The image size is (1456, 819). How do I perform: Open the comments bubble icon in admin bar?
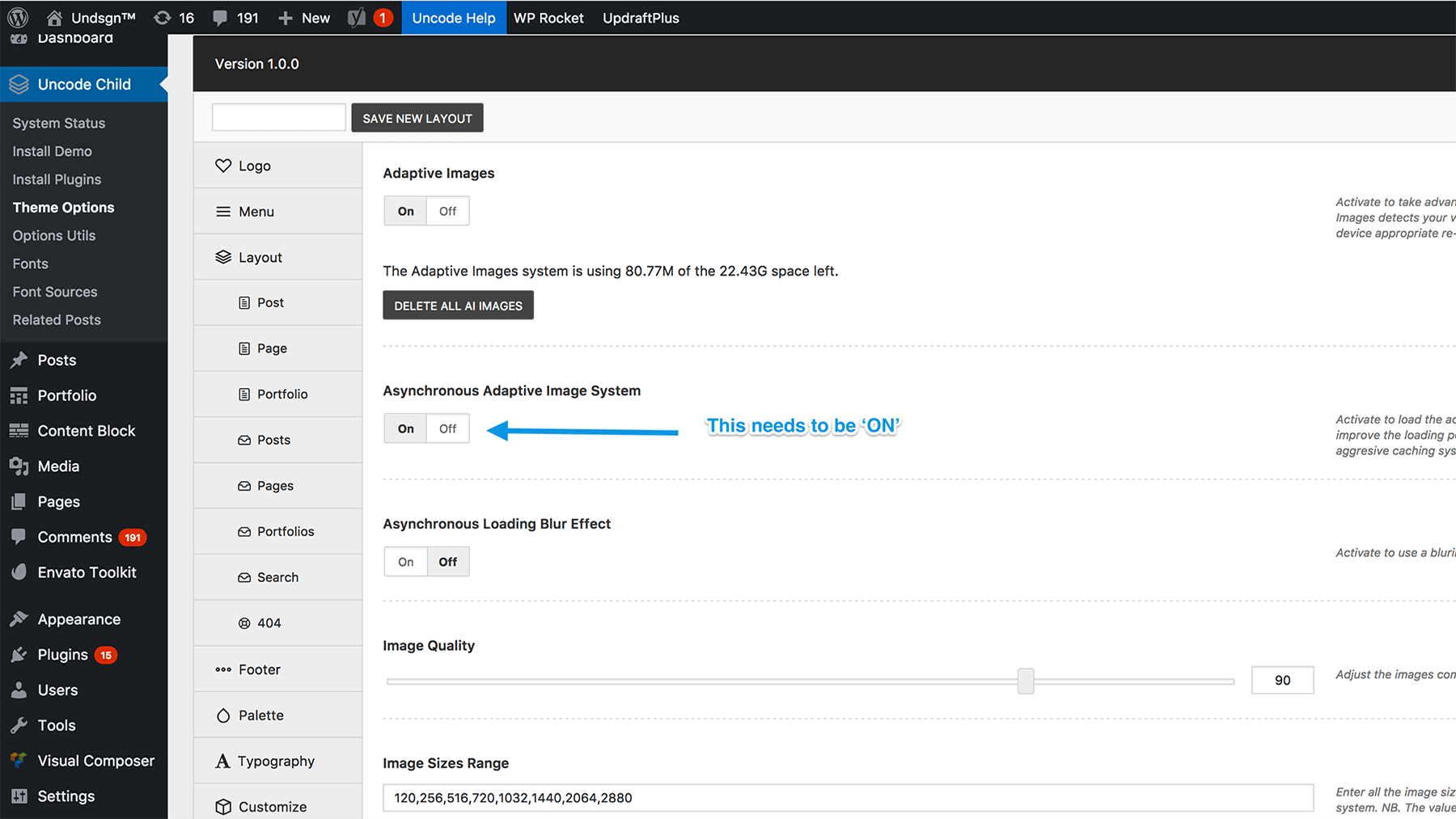[x=220, y=18]
